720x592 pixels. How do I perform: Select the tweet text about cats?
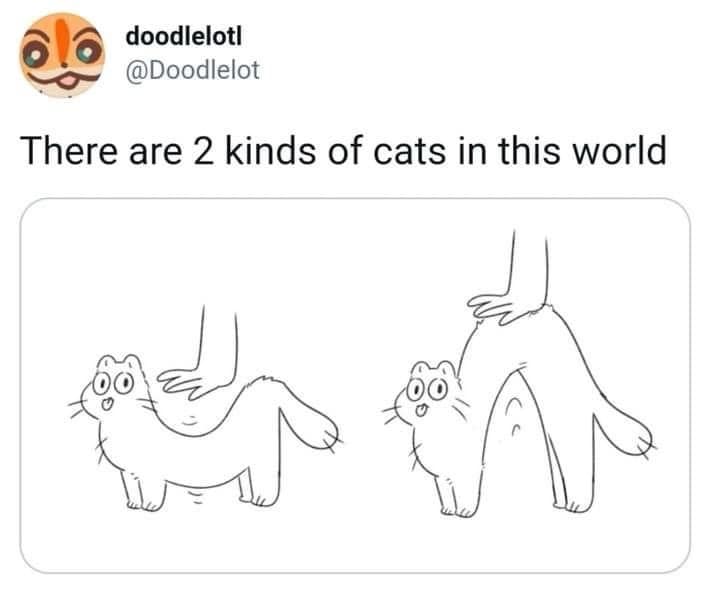[x=343, y=151]
